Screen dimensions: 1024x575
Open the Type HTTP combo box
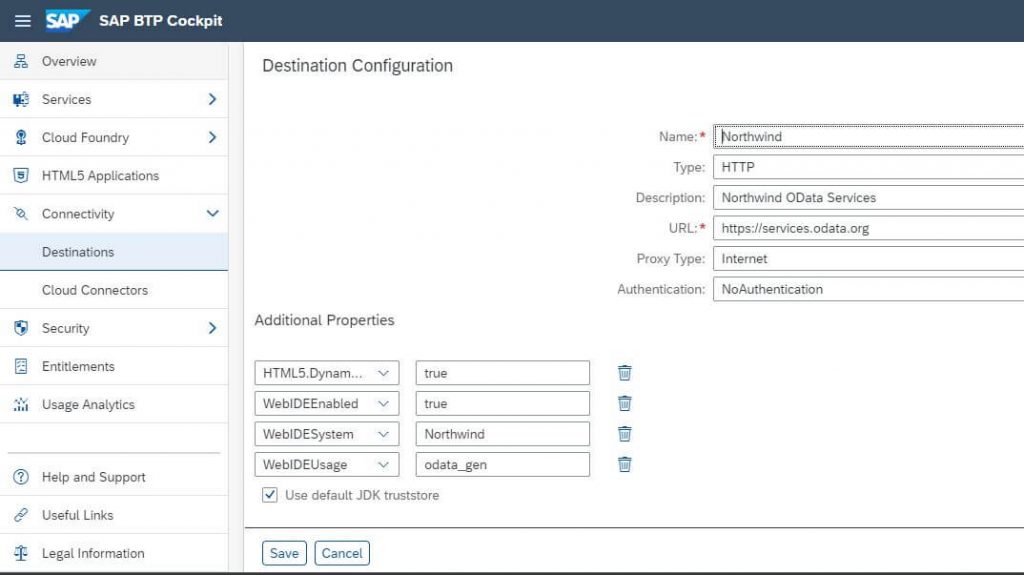pyautogui.click(x=869, y=167)
